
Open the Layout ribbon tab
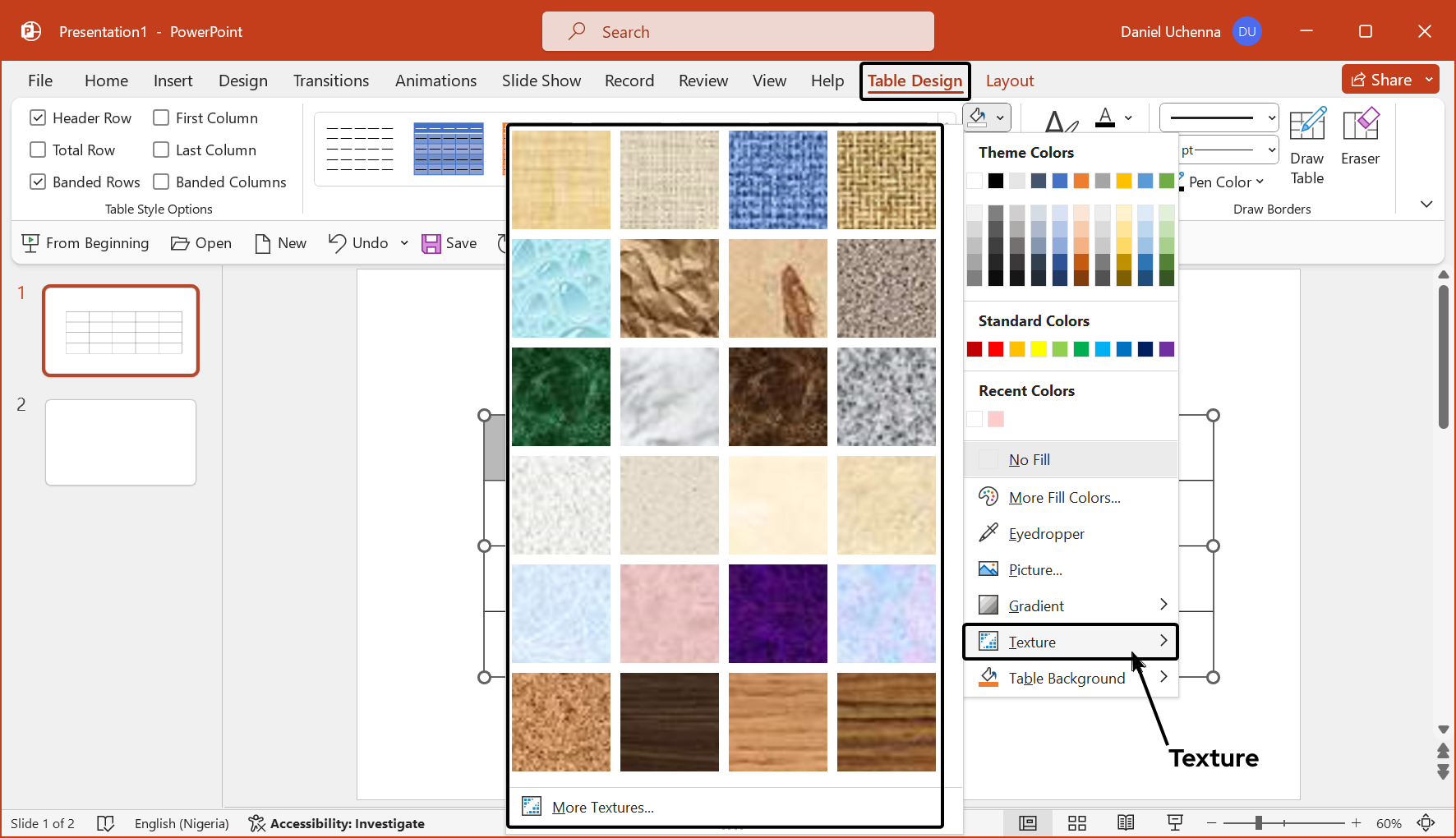point(1009,81)
